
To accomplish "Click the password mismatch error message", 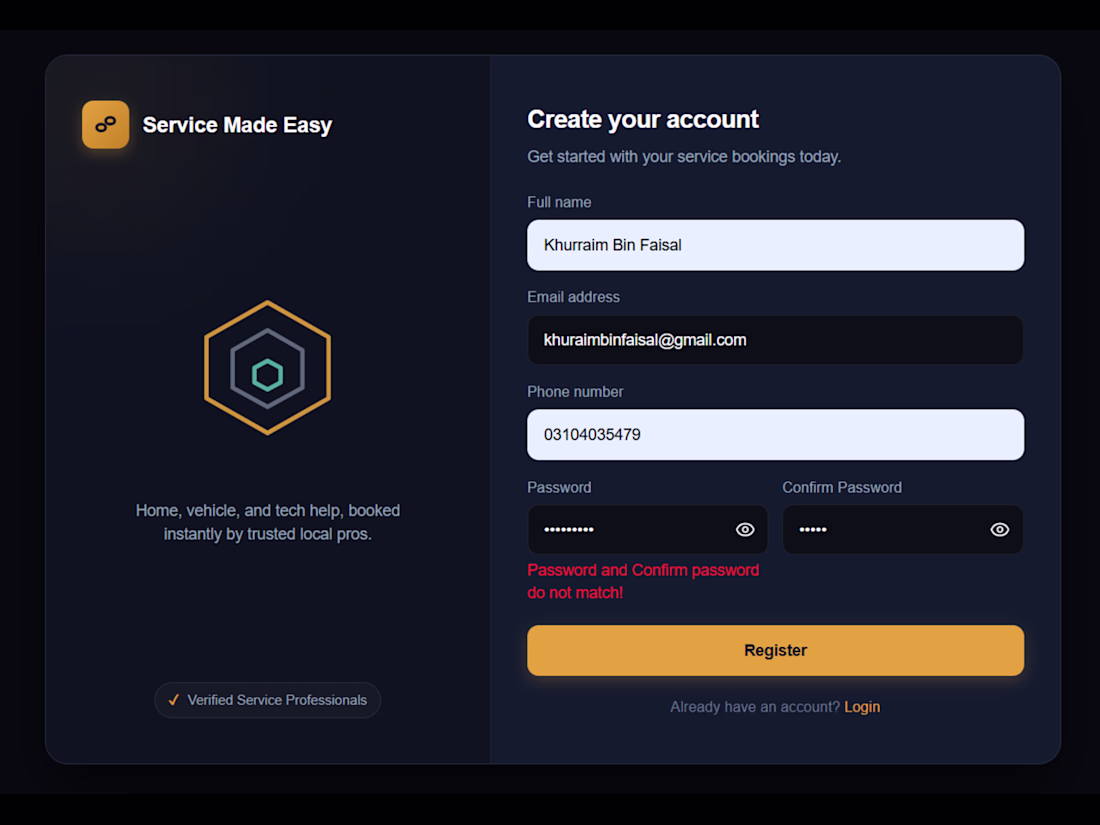I will pyautogui.click(x=643, y=581).
